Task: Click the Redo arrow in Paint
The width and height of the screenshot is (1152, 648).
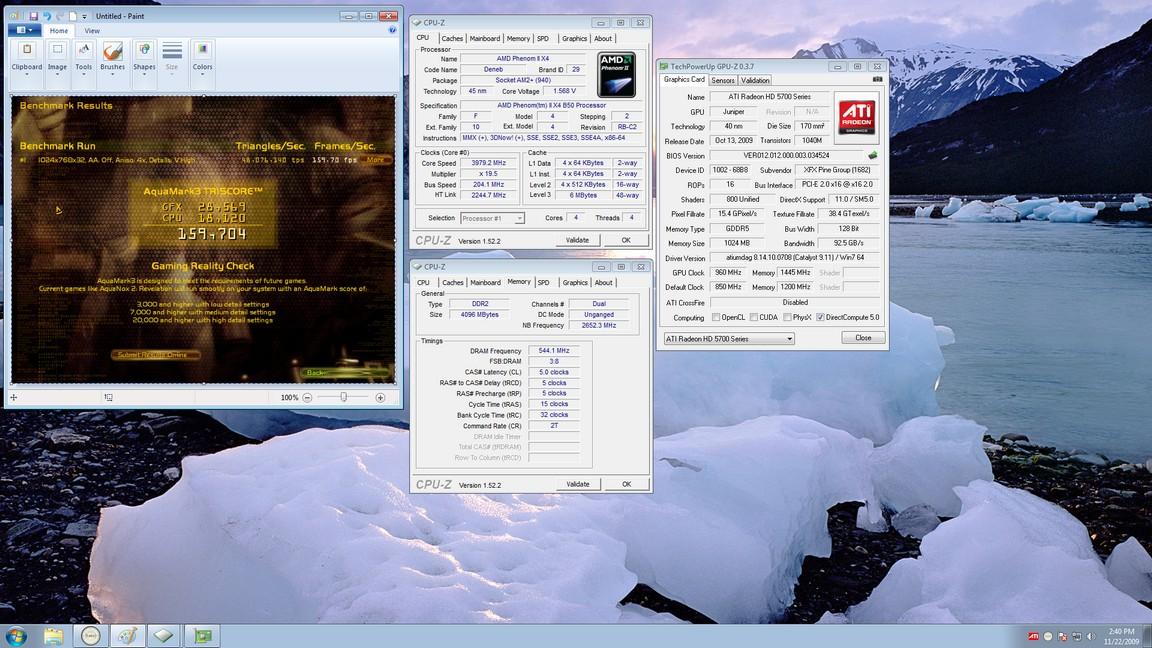Action: click(60, 15)
